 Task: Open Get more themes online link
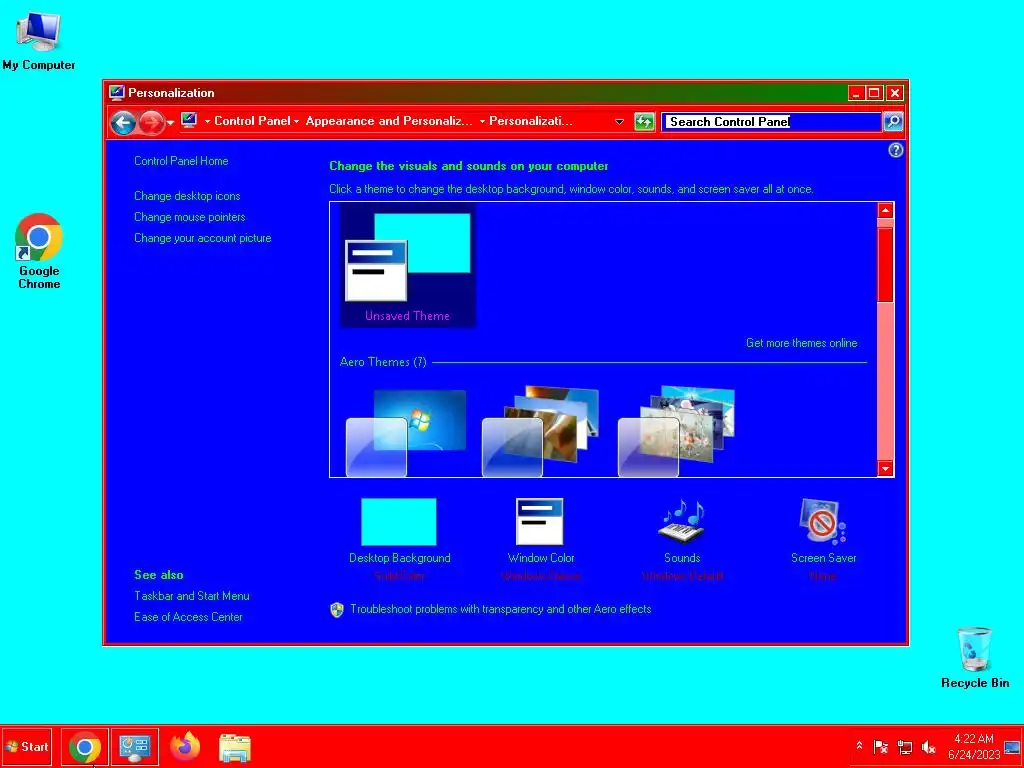click(x=801, y=343)
